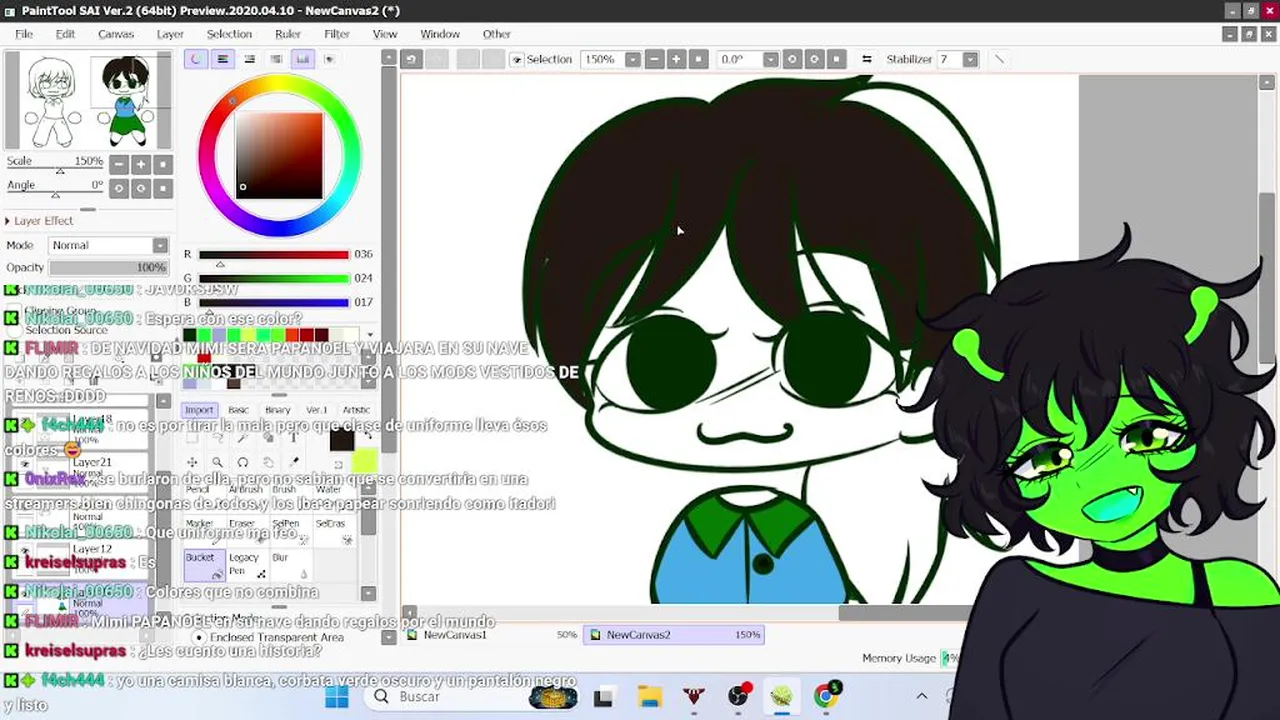Screen dimensions: 1280x720
Task: Expand swatches palette dropdown arrow
Action: tap(370, 335)
